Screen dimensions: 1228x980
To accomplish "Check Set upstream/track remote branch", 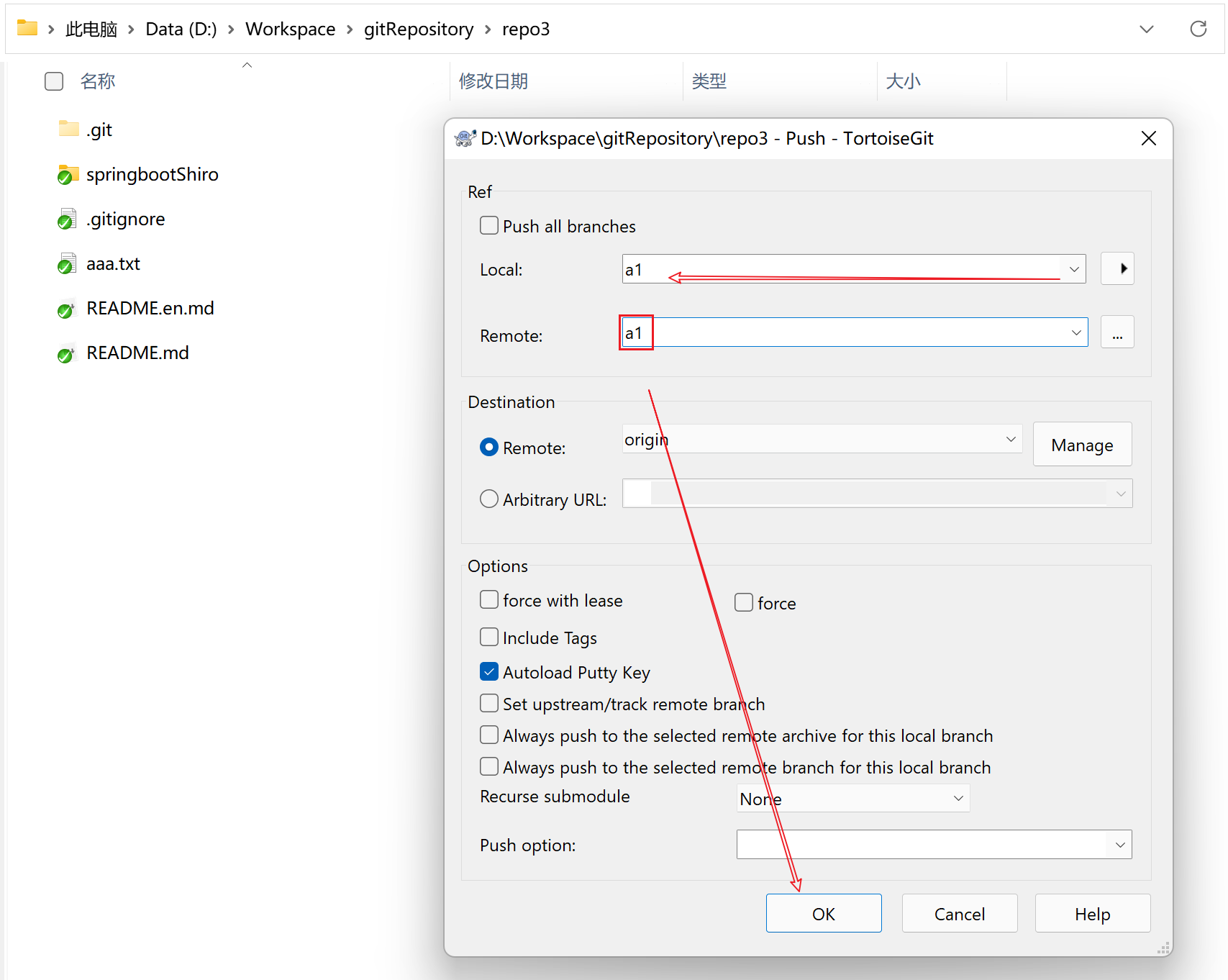I will 489,704.
